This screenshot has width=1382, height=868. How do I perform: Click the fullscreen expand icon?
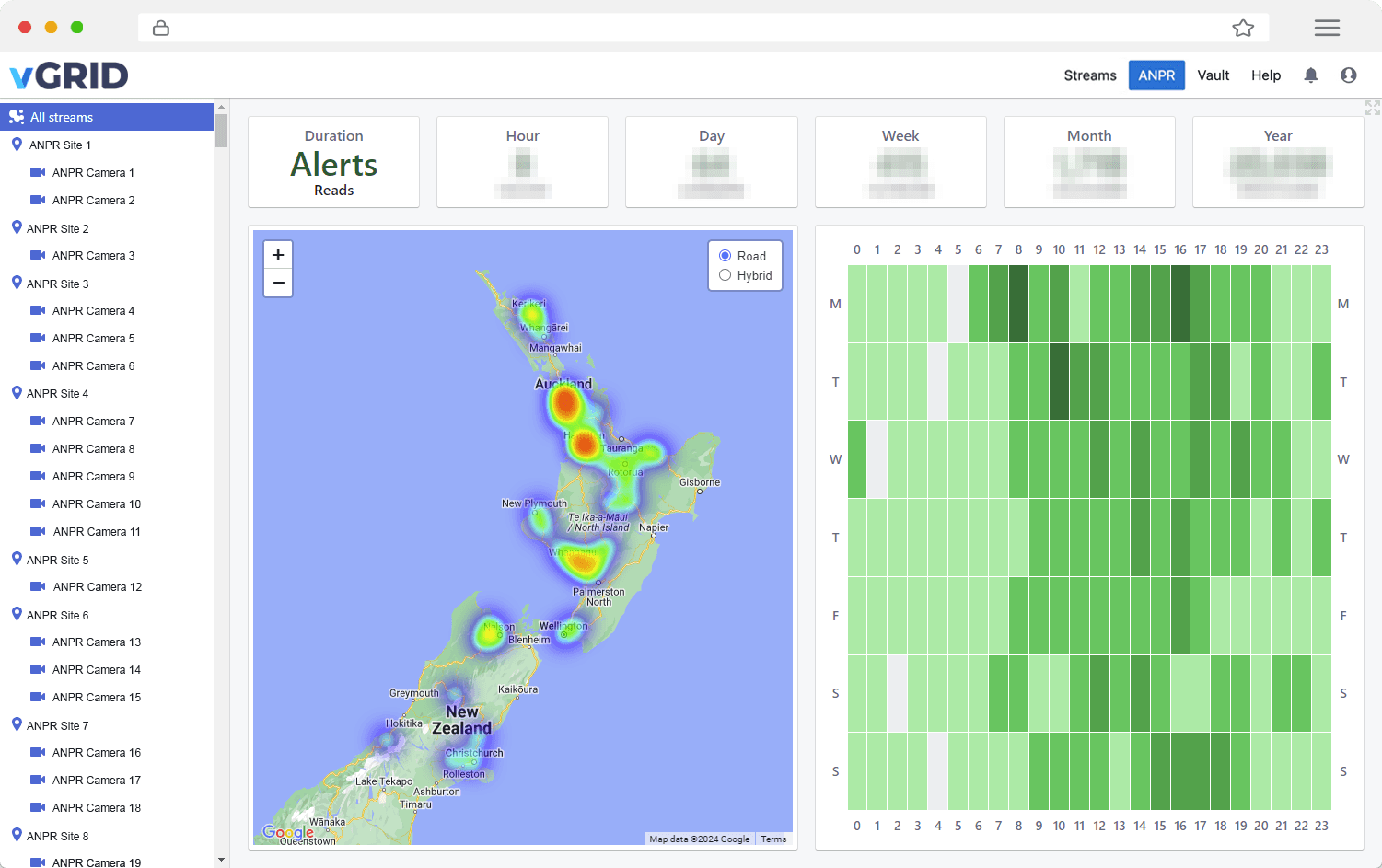pyautogui.click(x=1372, y=108)
